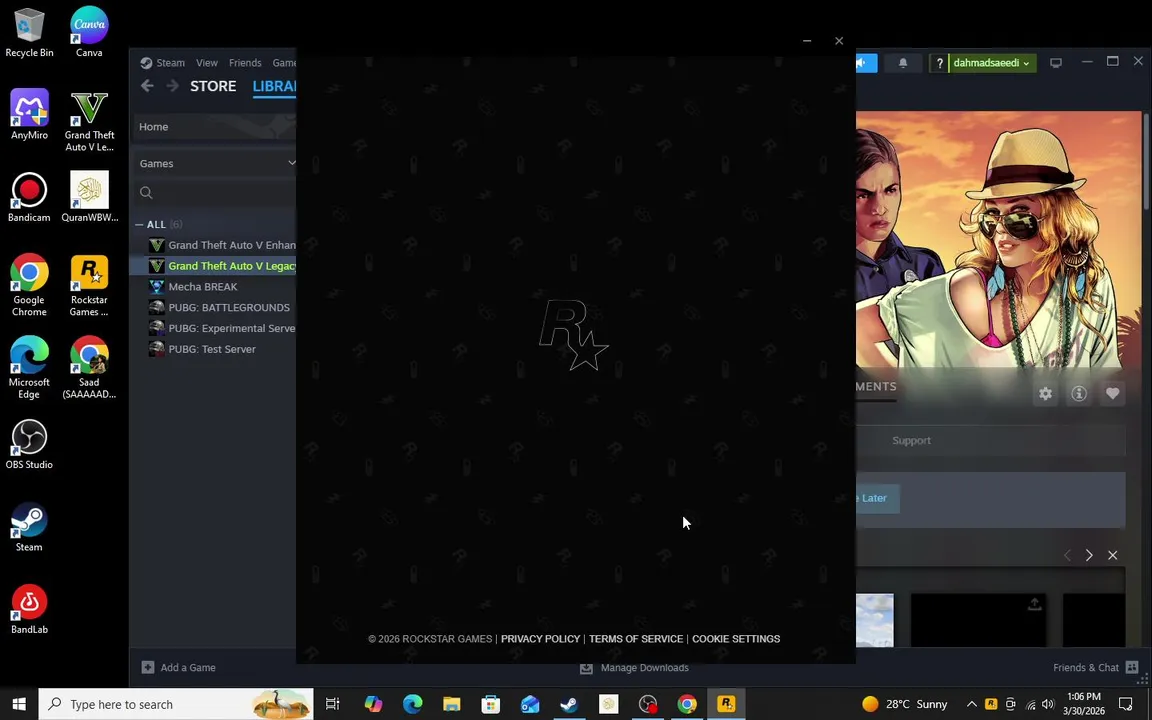Open View menu in Steam
This screenshot has width=1152, height=720.
pyautogui.click(x=206, y=62)
